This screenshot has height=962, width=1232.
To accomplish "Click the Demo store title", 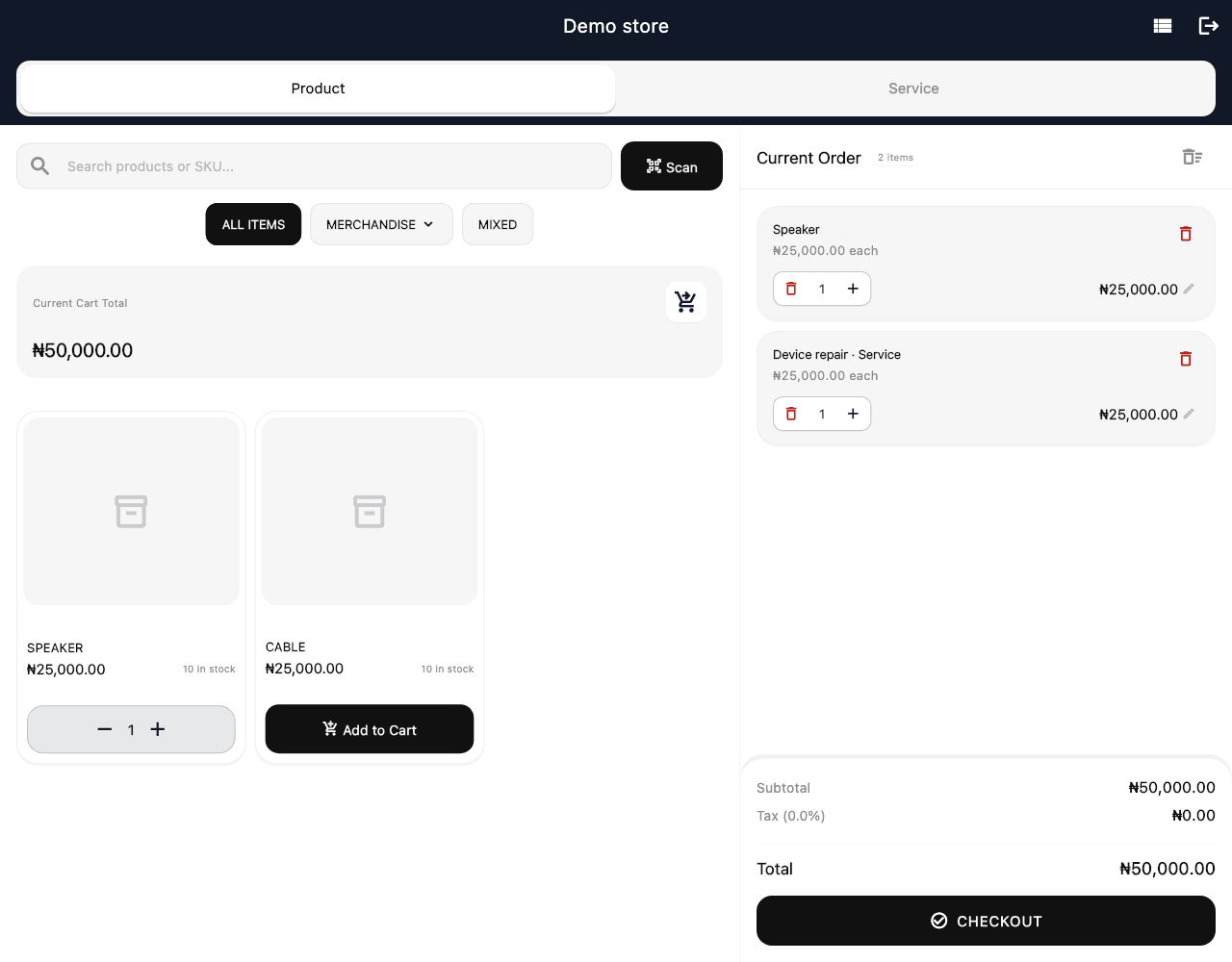I will (616, 26).
